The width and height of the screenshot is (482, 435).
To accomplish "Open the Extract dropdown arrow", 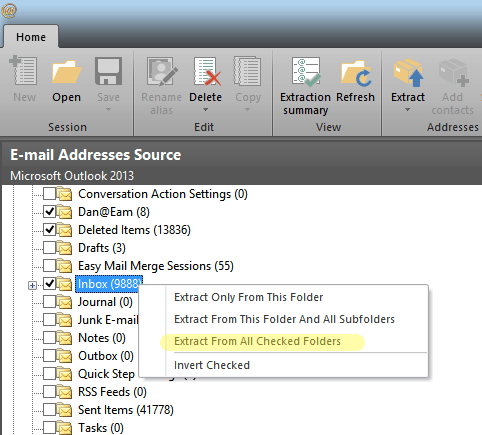I will pos(408,110).
